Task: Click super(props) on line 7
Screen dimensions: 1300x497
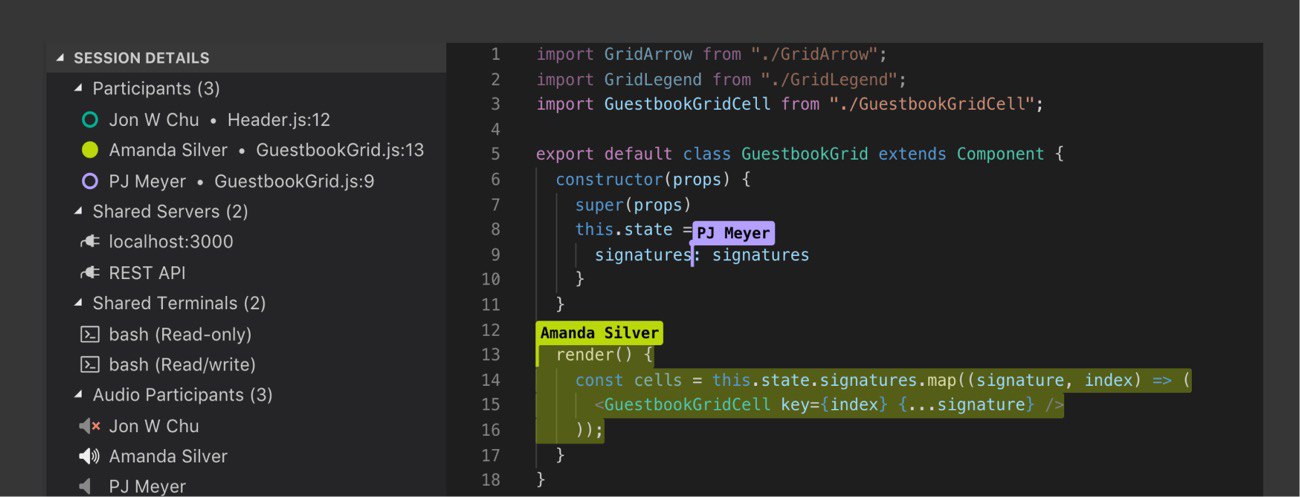Action: (x=633, y=205)
